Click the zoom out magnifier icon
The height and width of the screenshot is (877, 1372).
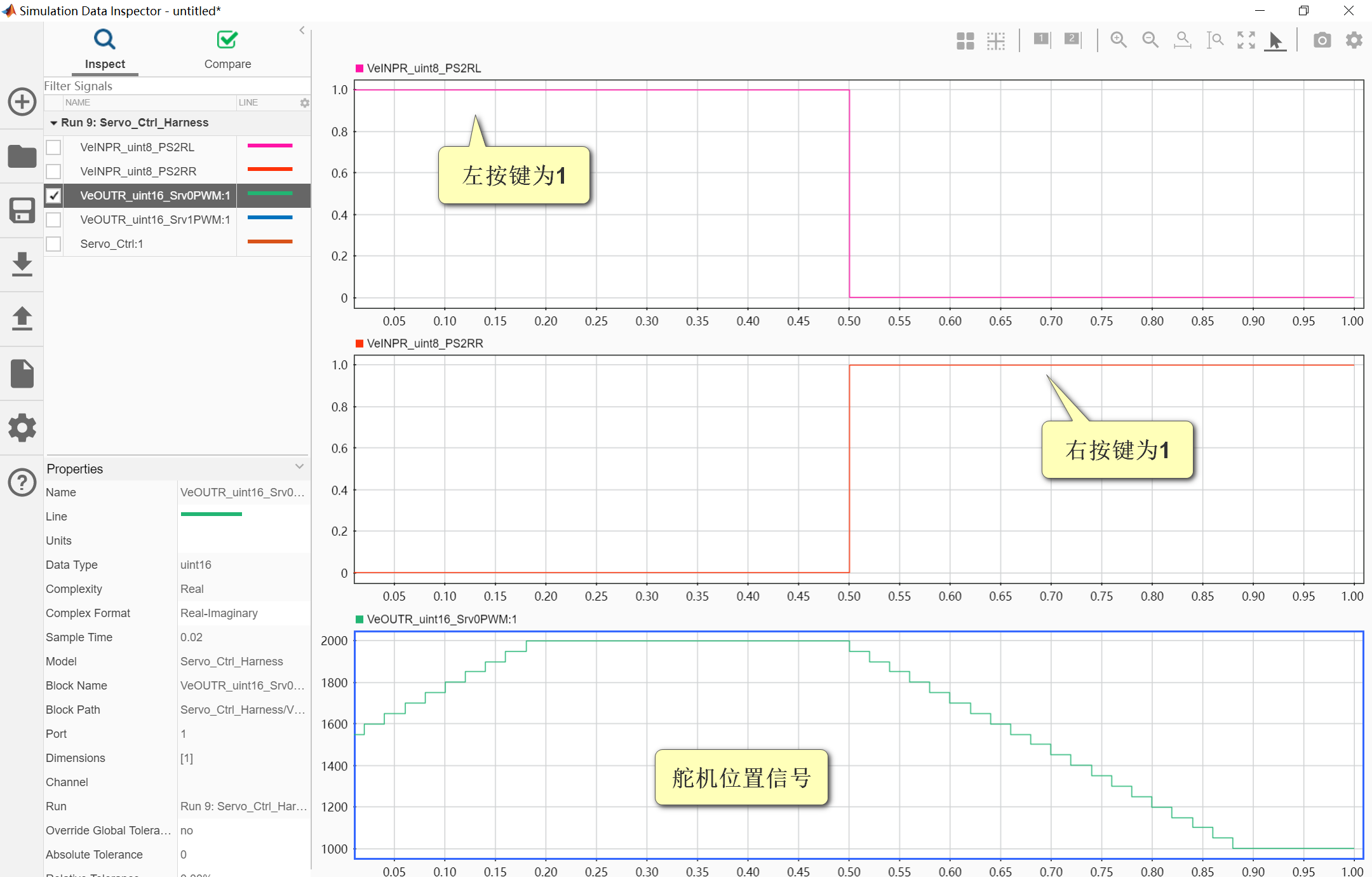1150,40
